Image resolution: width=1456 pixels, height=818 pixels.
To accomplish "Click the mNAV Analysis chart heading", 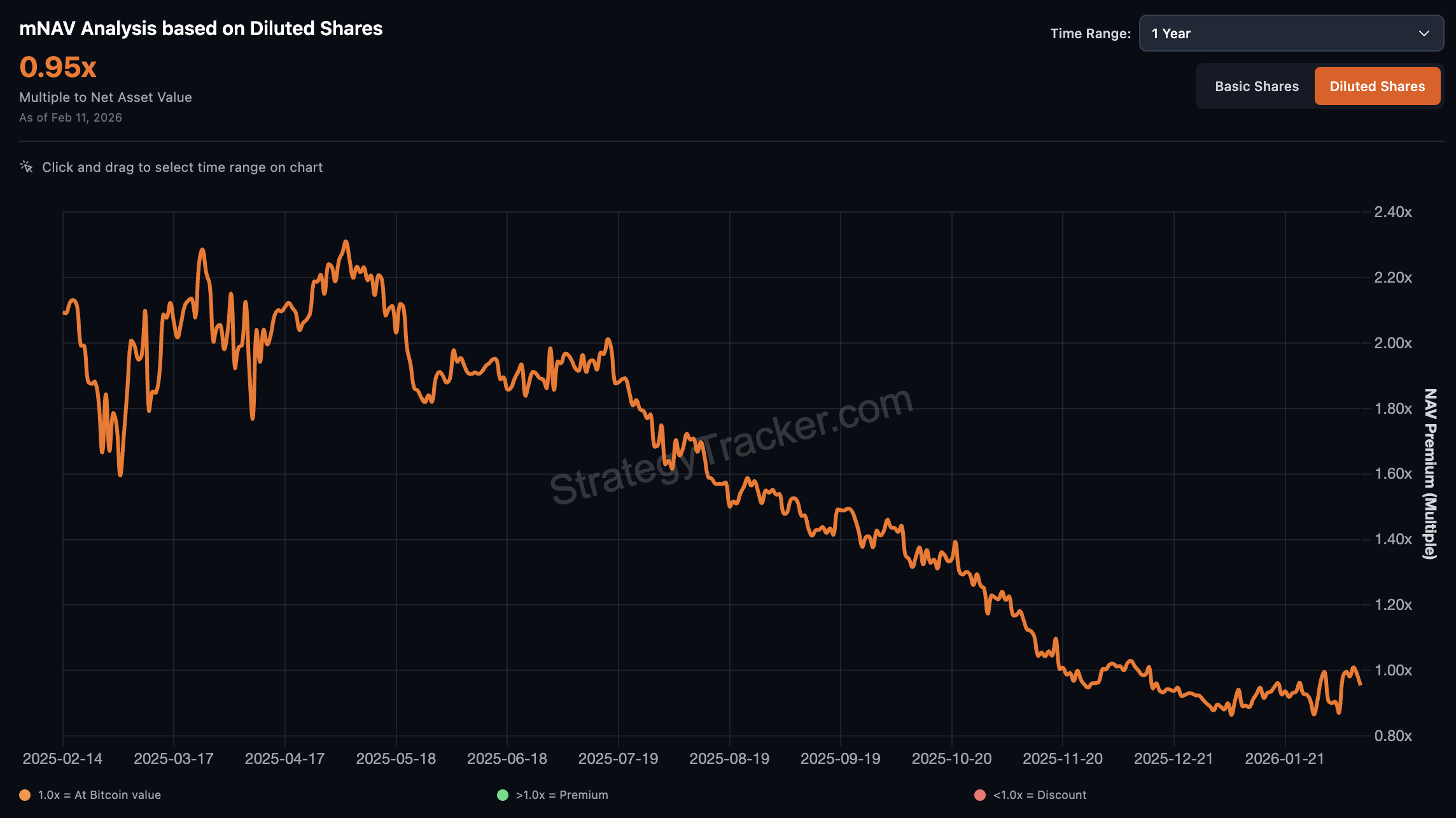I will pyautogui.click(x=201, y=29).
